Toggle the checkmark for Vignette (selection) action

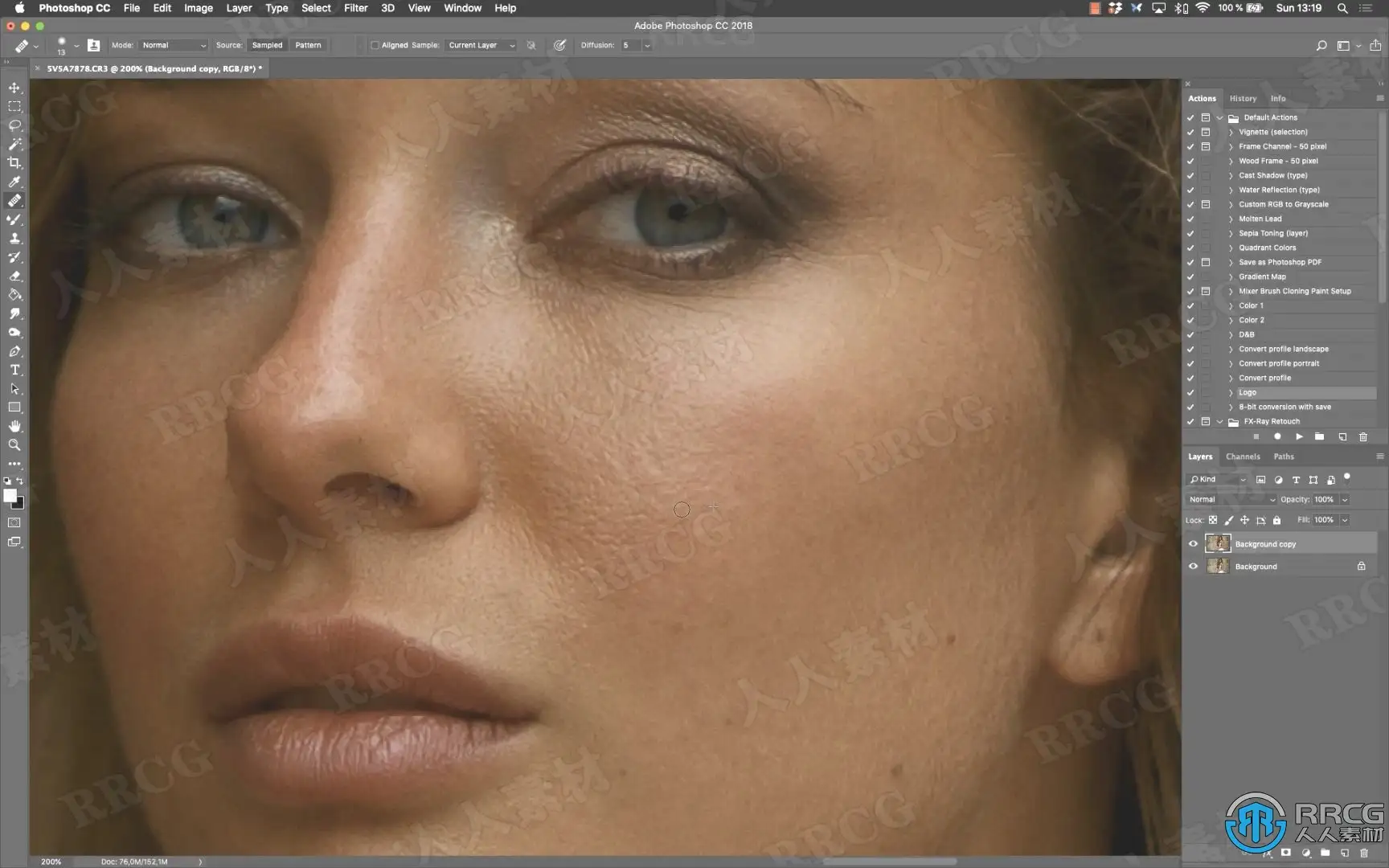[x=1190, y=132]
